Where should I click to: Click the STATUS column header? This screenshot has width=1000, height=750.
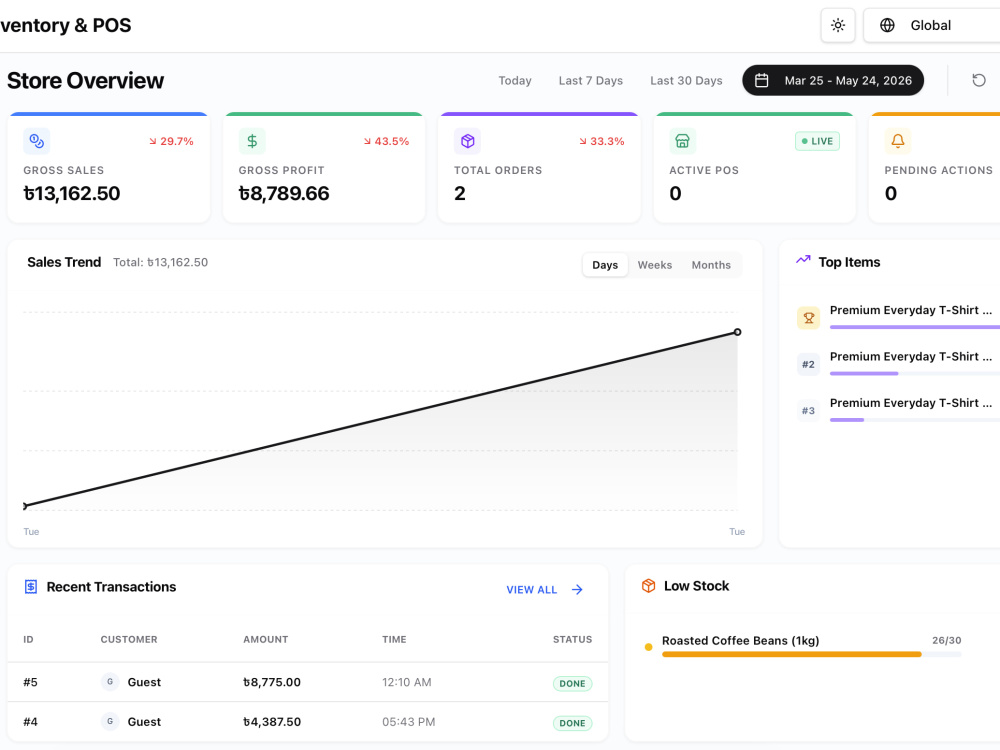coord(572,640)
